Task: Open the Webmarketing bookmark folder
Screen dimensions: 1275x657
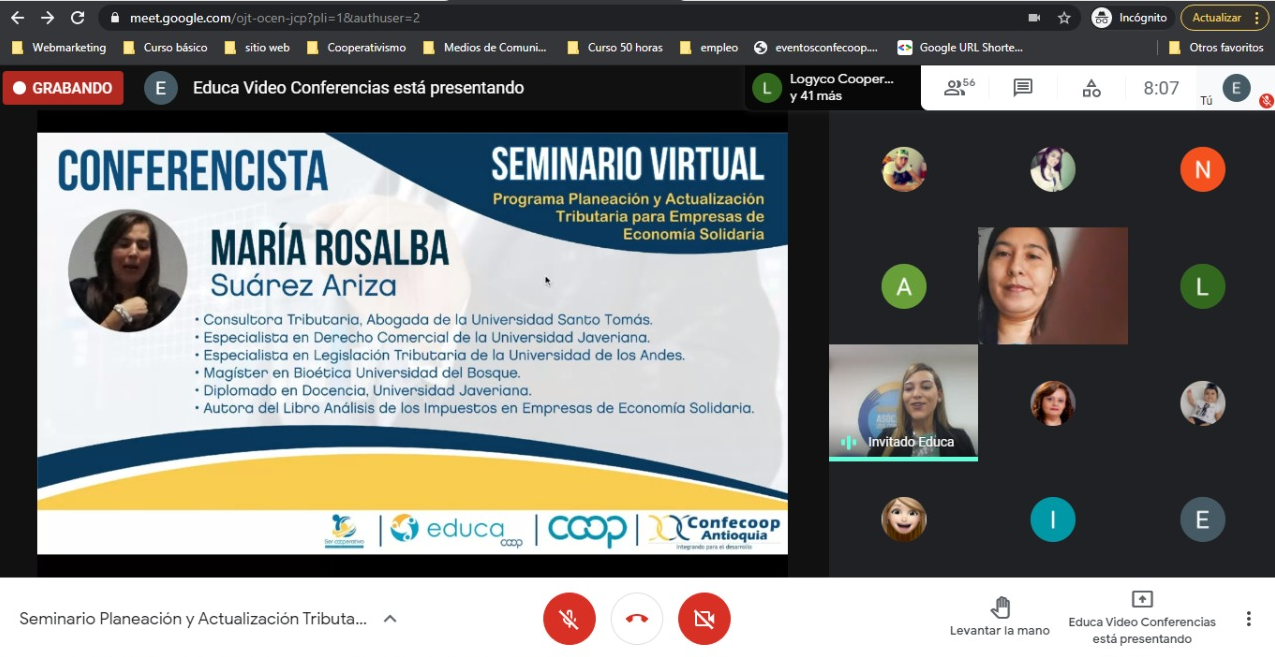Action: click(58, 47)
